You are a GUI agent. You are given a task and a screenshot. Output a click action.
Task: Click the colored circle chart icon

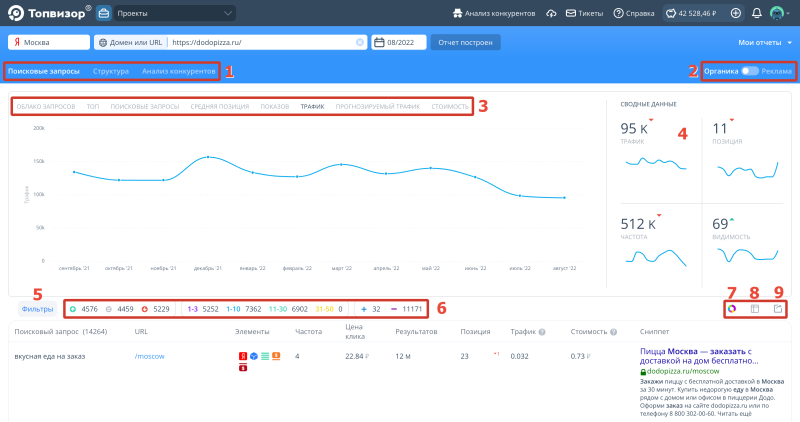coord(731,309)
